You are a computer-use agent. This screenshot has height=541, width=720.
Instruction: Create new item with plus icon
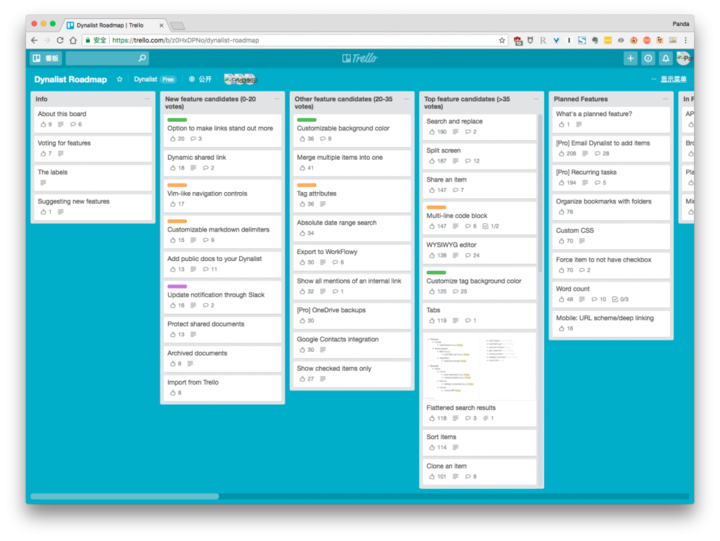[x=630, y=58]
